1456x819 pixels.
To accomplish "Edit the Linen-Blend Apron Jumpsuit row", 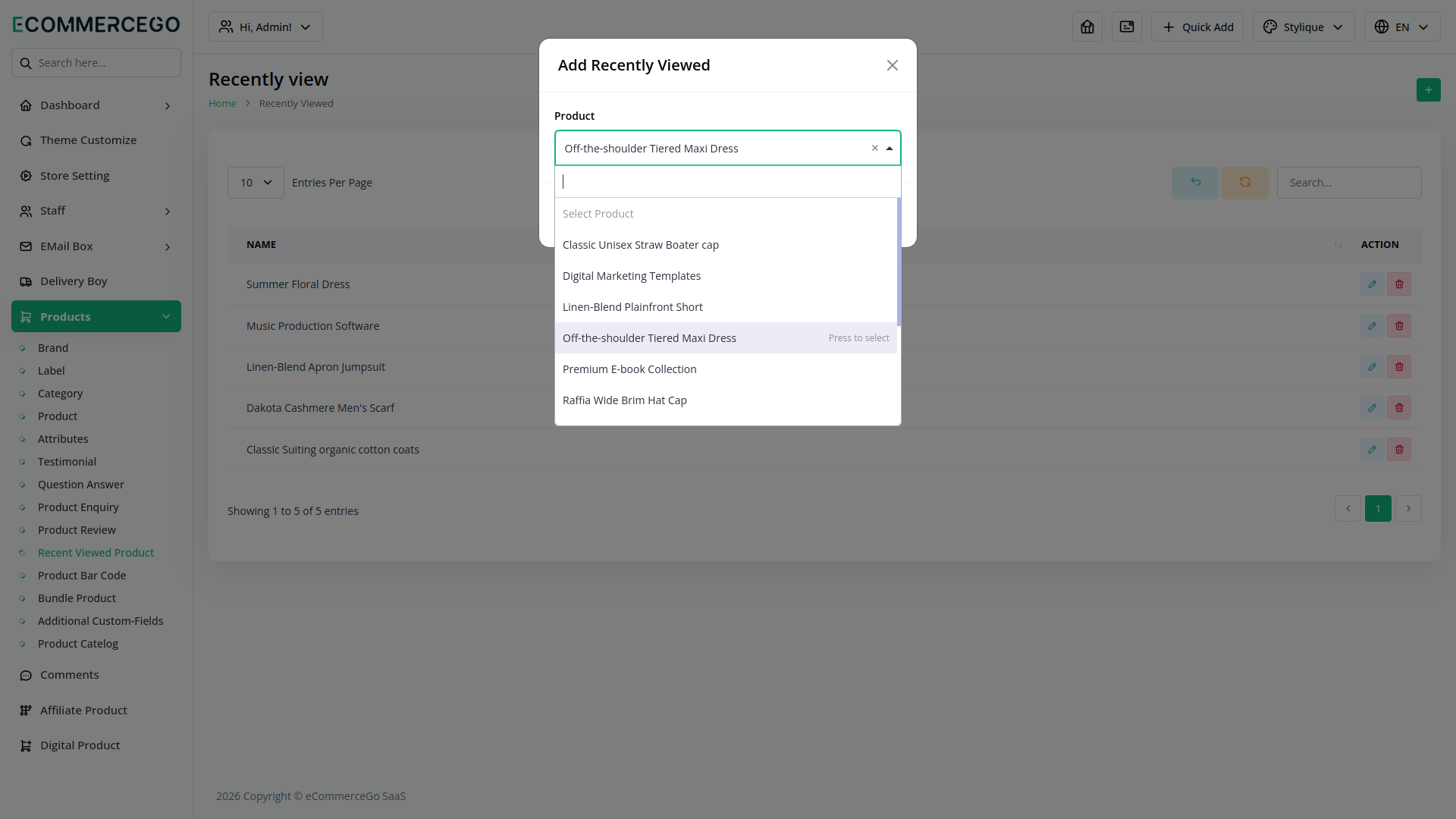I will (1372, 367).
